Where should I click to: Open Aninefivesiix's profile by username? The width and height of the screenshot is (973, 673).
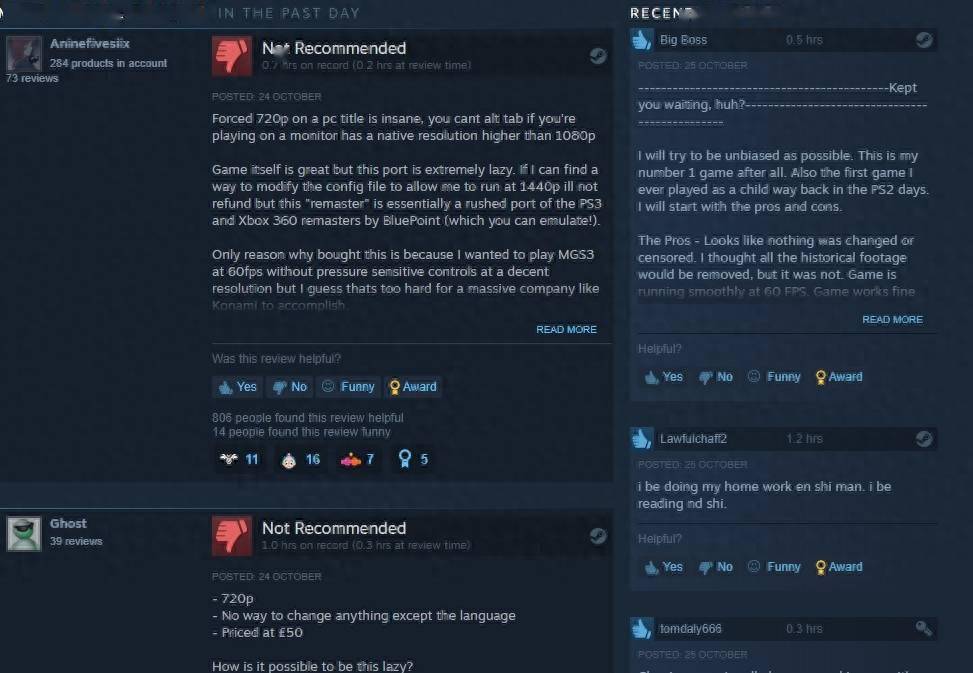[90, 43]
